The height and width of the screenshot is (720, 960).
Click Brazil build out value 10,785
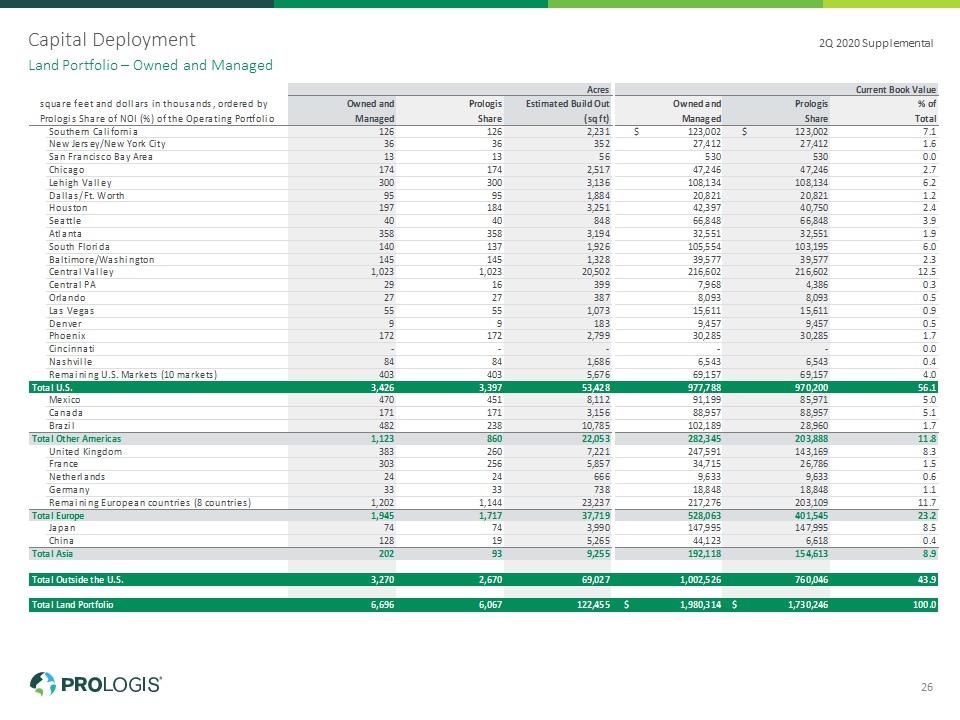click(x=596, y=426)
